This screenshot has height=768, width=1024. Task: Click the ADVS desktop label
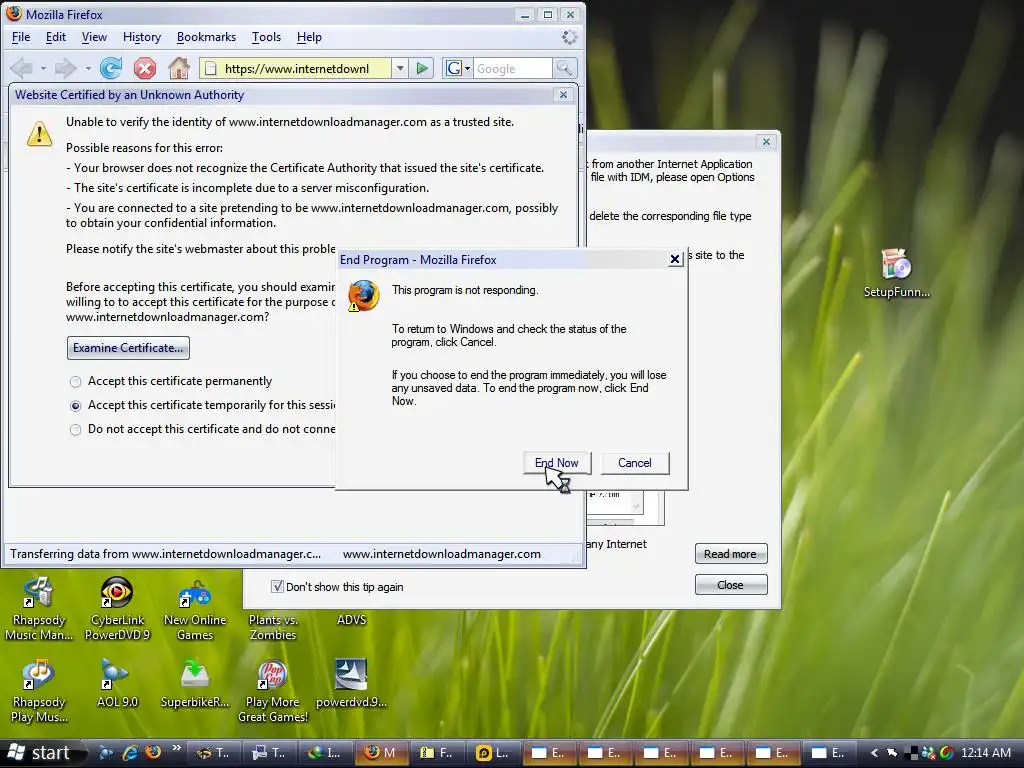pos(351,620)
